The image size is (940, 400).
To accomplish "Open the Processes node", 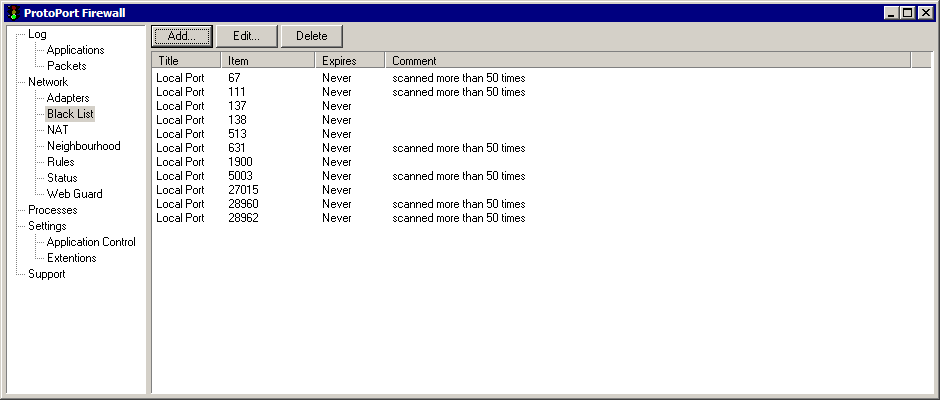I will click(x=52, y=210).
